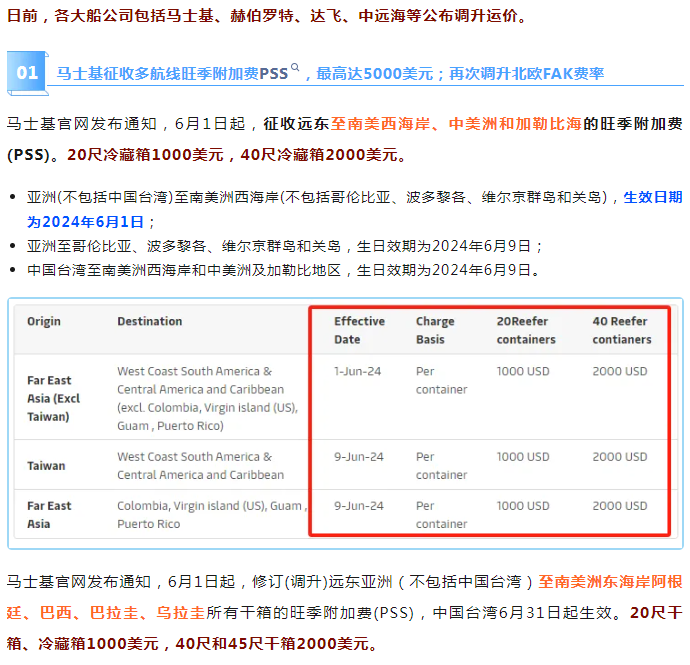Click the orange text 至南美西海岸、中美洲和加勒比海
This screenshot has height=665, width=690.
456,124
